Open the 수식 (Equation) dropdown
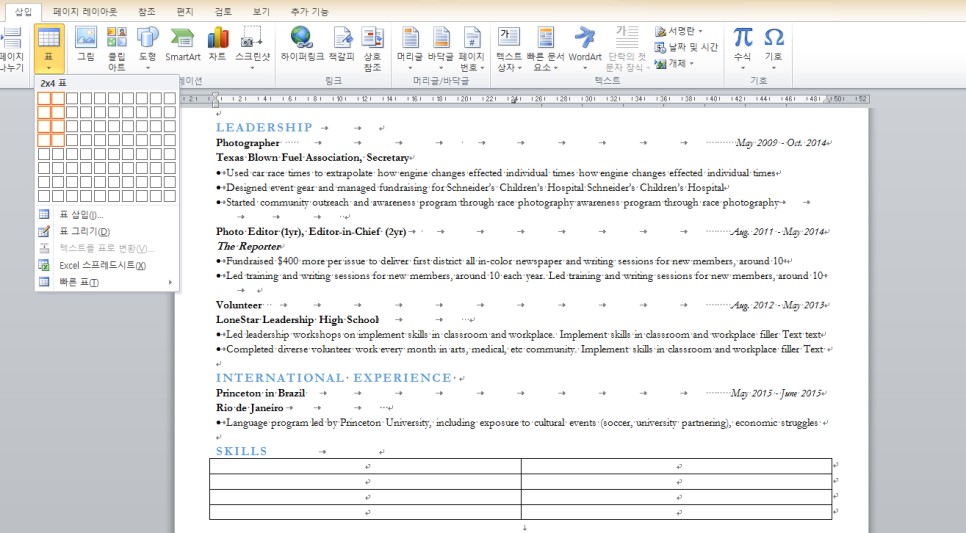This screenshot has width=966, height=533. (742, 48)
